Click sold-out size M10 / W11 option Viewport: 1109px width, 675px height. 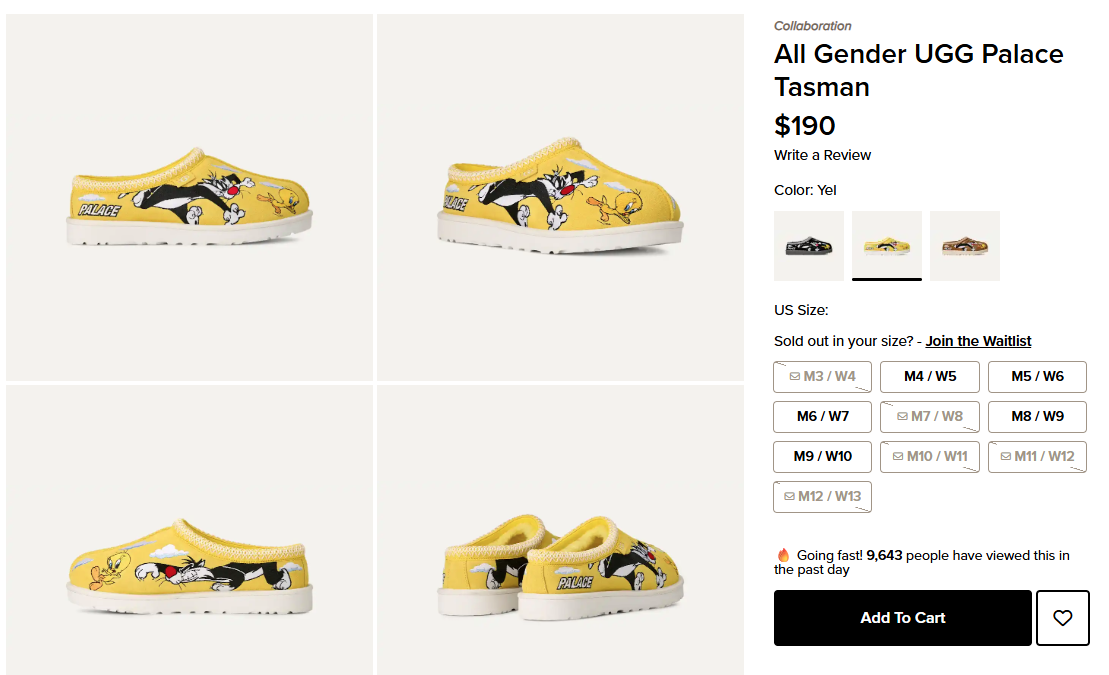coord(930,457)
